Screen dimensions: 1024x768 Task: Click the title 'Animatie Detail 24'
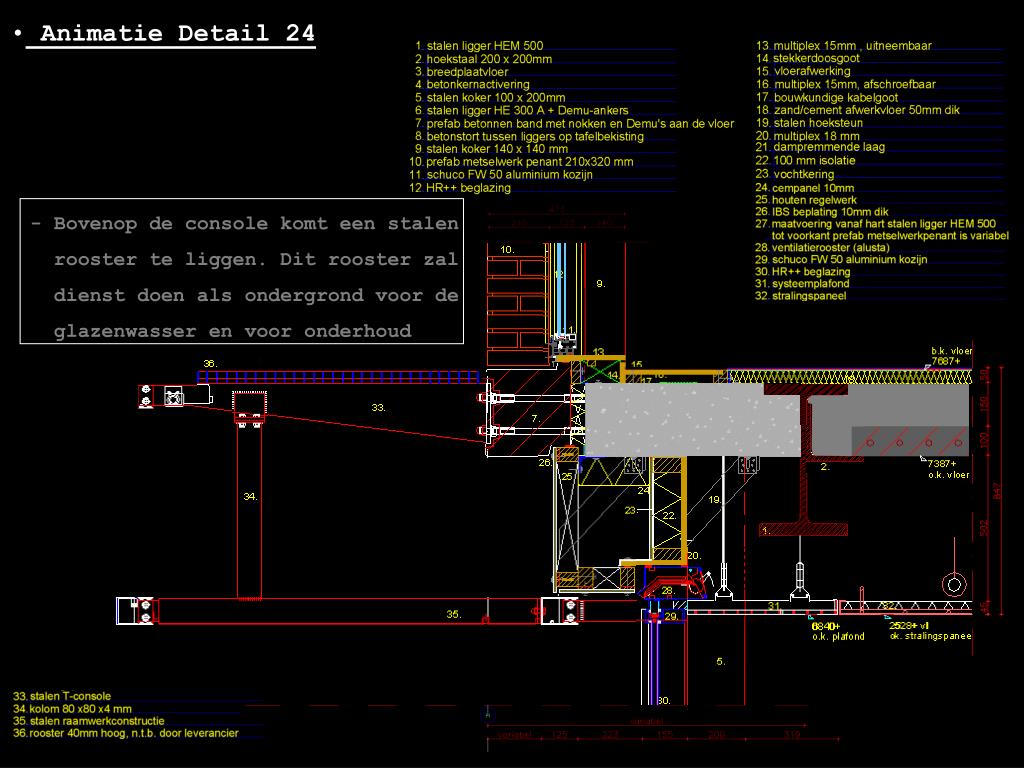(x=177, y=33)
